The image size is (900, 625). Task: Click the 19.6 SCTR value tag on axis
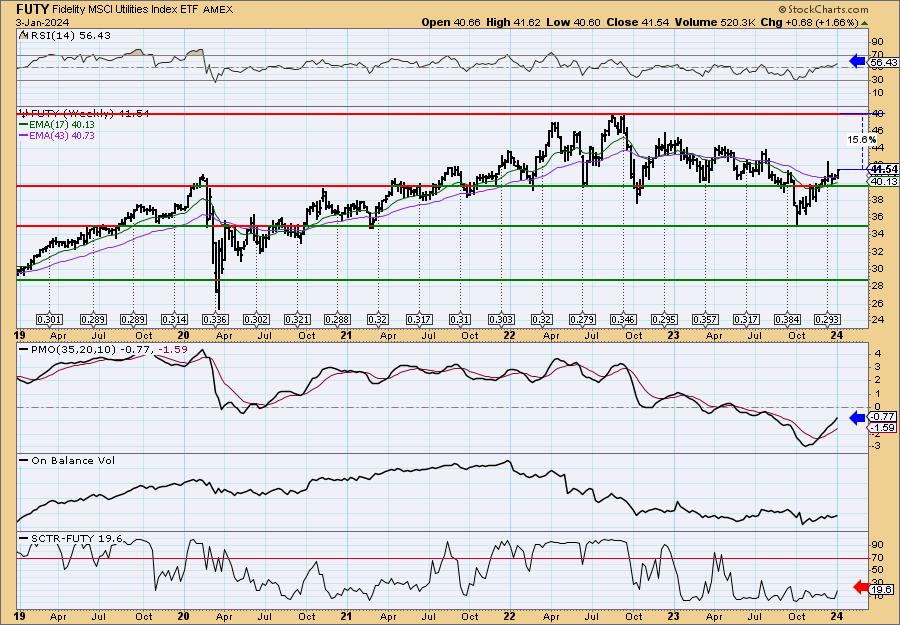click(x=883, y=589)
